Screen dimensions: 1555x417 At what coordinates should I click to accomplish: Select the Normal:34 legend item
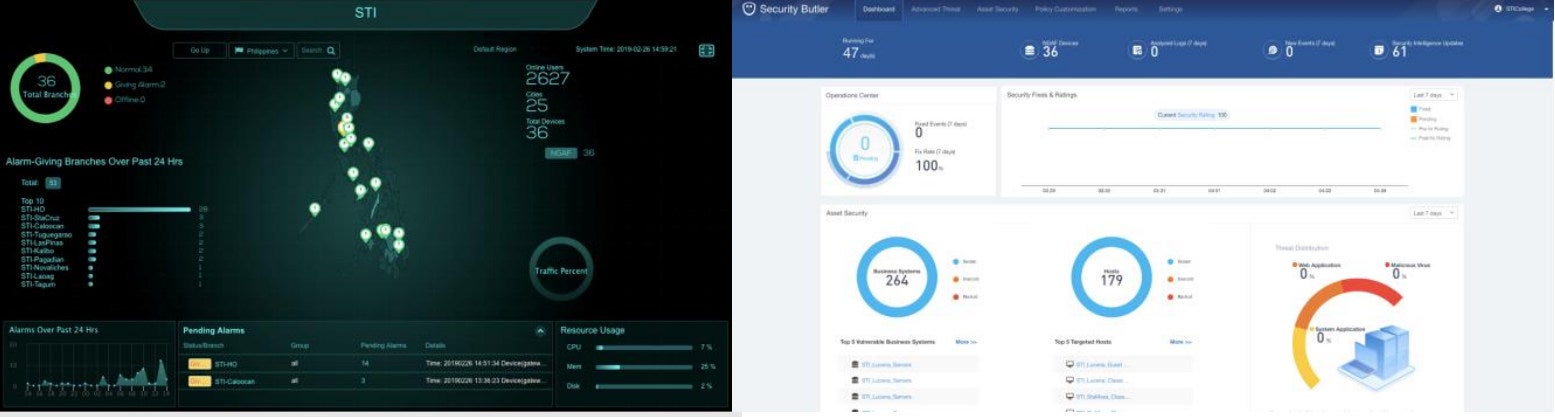pos(128,70)
